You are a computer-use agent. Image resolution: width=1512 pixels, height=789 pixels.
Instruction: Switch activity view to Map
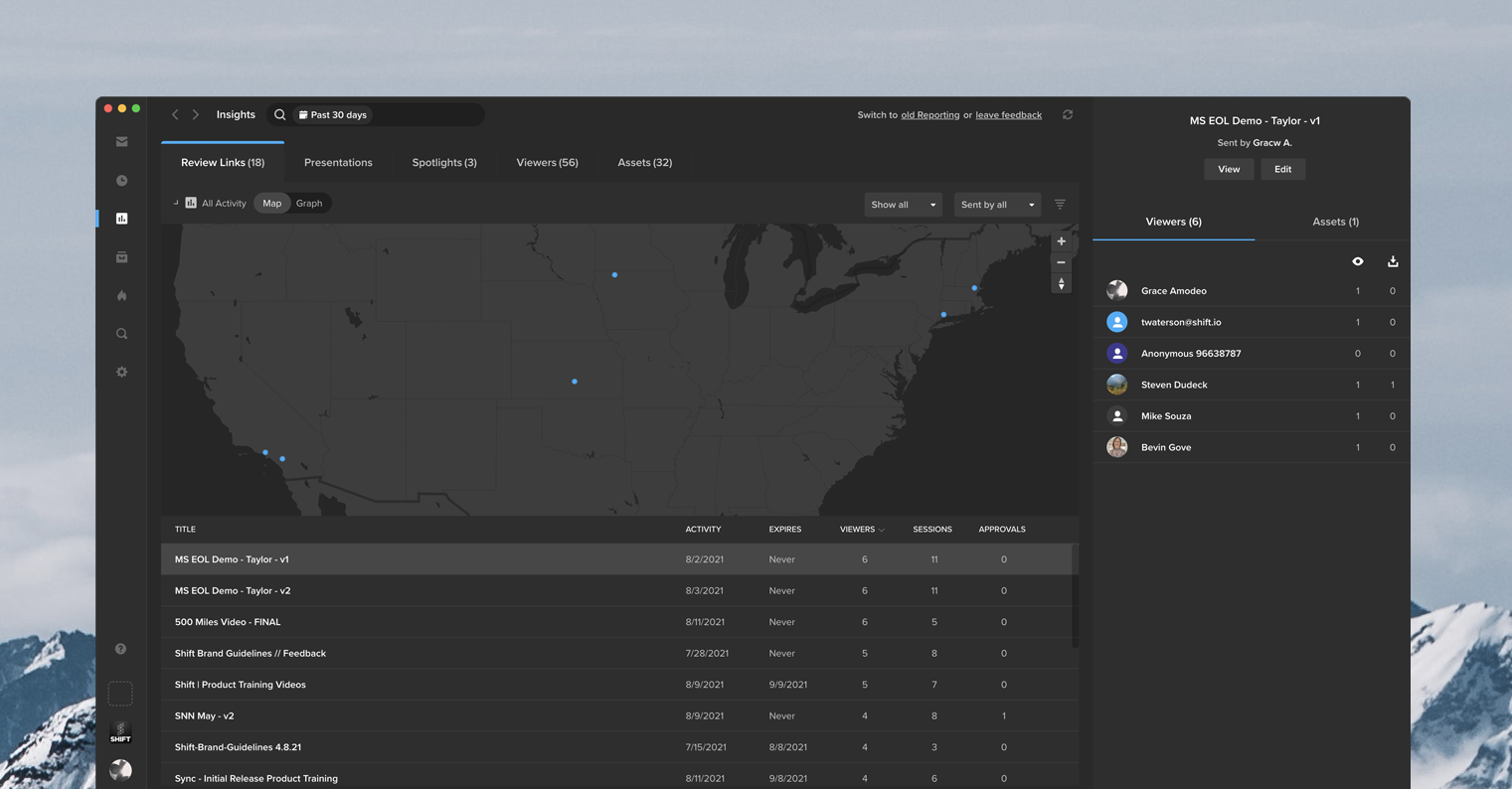(x=271, y=204)
